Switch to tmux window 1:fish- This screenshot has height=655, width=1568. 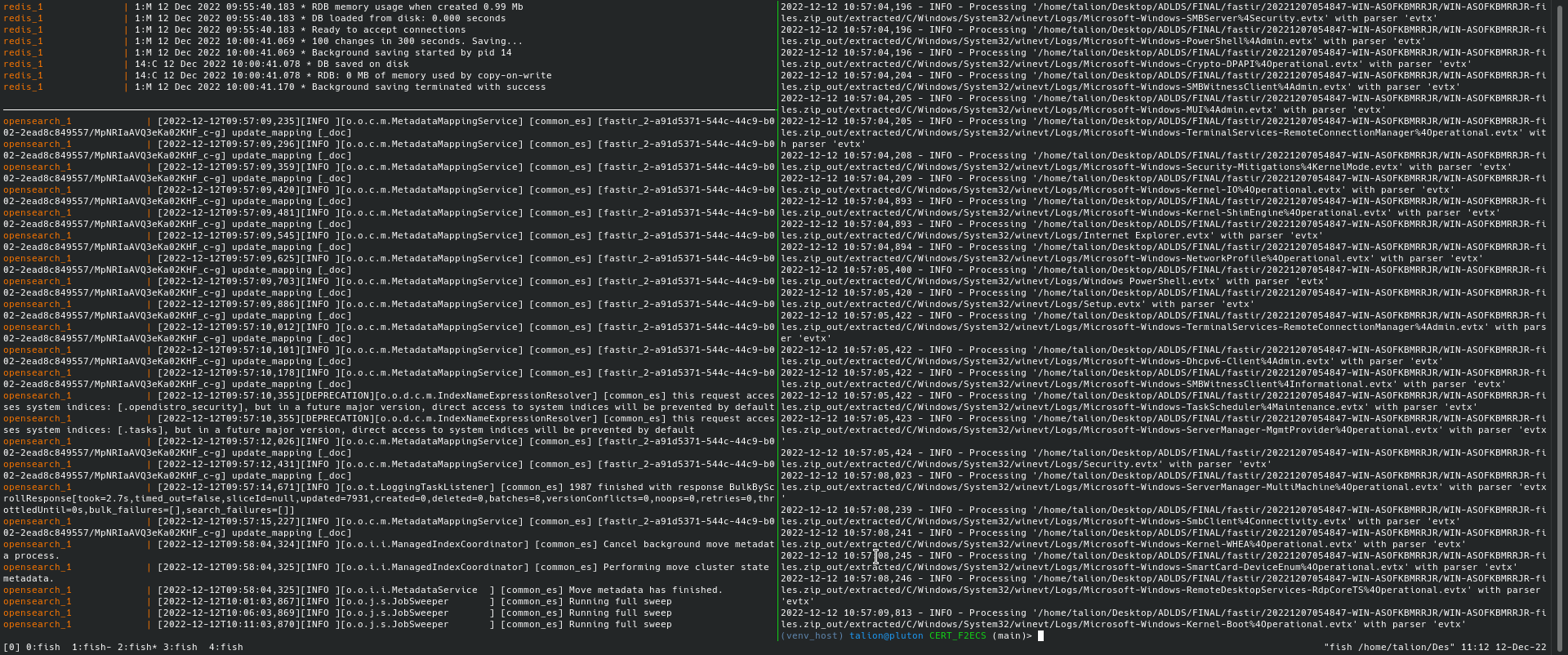coord(91,647)
